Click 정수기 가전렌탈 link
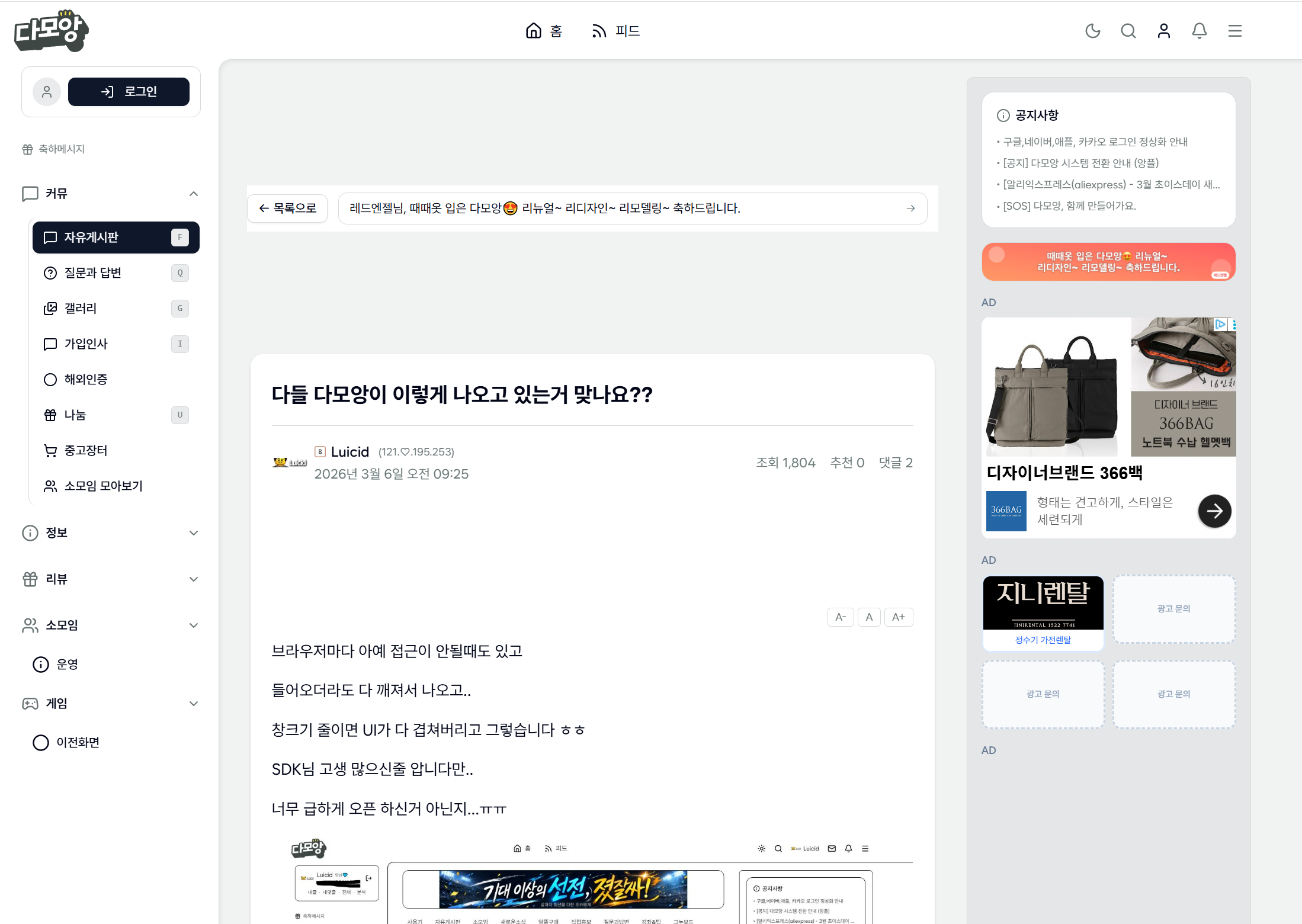The image size is (1302, 924). click(1043, 640)
